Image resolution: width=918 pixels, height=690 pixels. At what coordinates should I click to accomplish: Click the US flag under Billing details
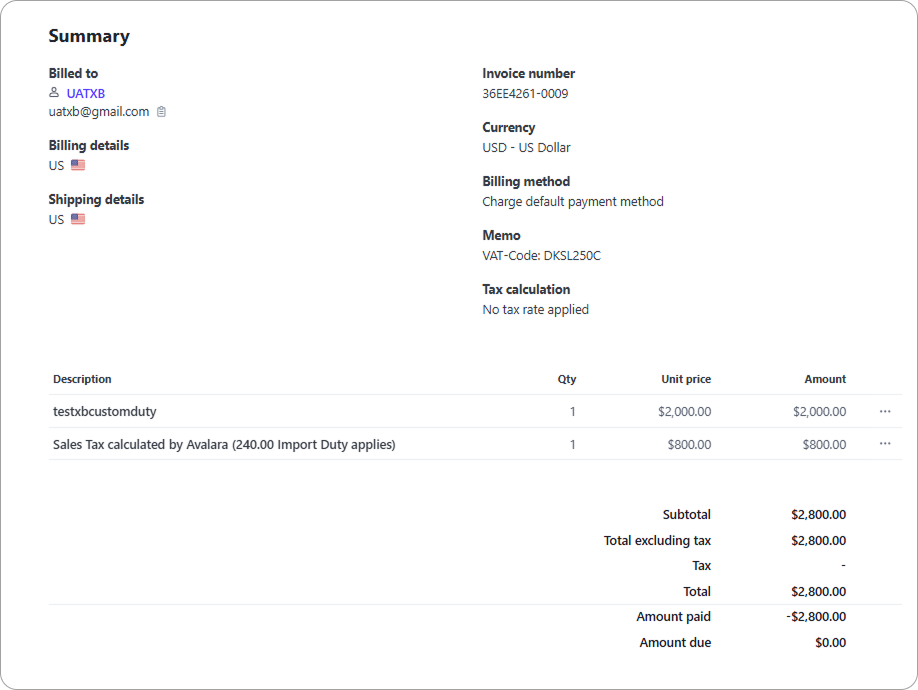(x=76, y=164)
